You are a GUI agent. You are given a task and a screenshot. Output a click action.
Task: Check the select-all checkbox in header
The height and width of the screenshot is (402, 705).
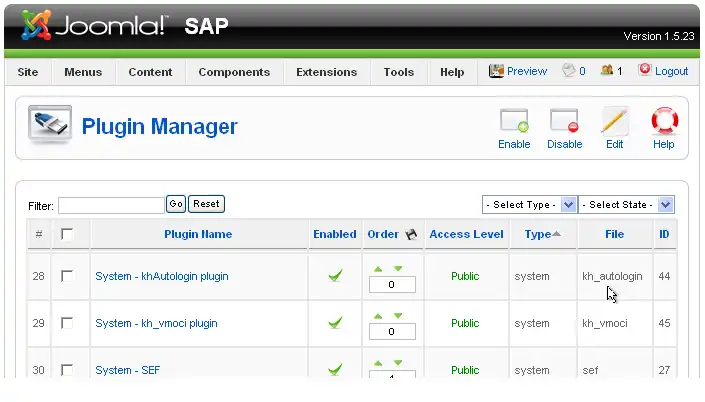click(67, 234)
